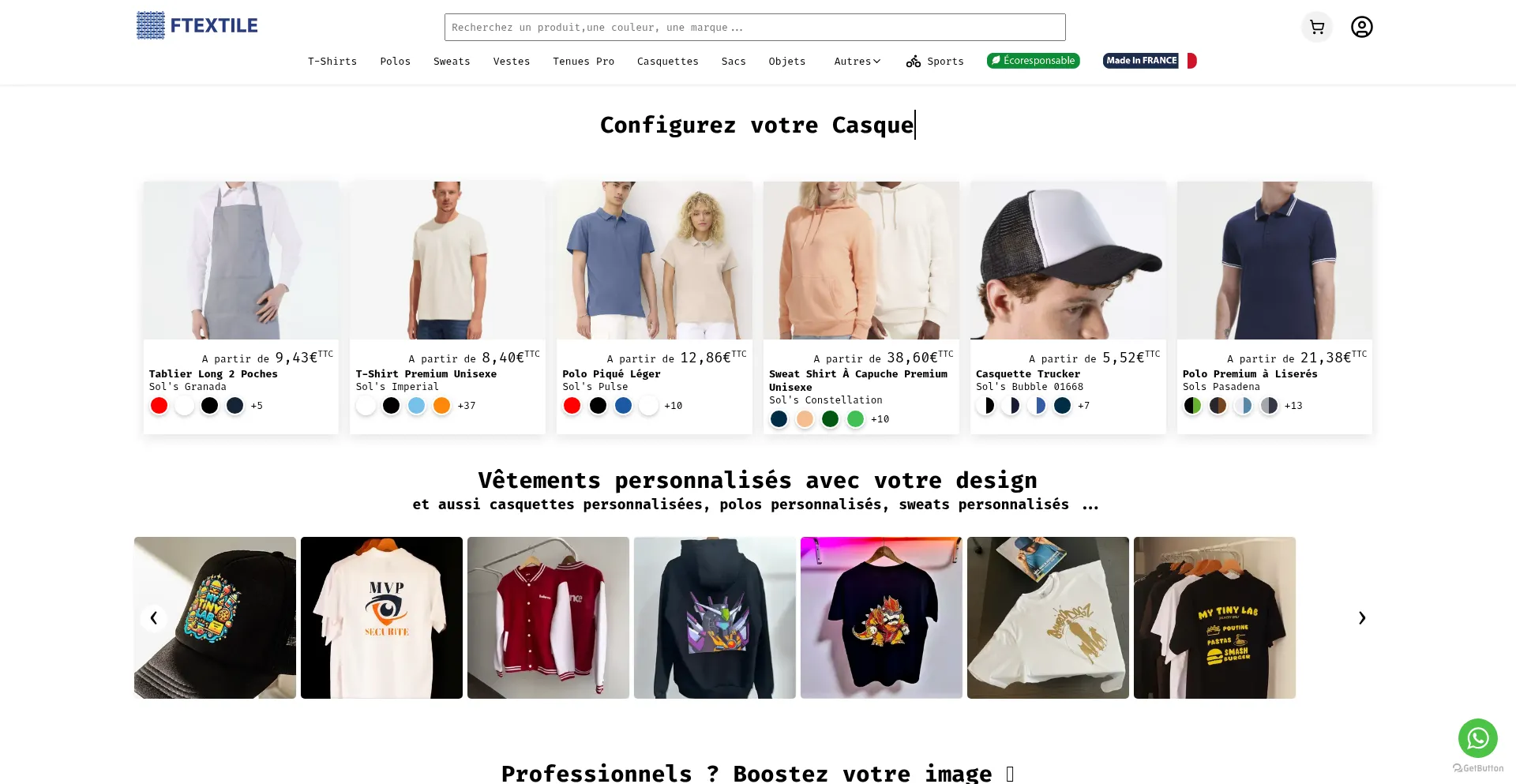The height and width of the screenshot is (784, 1516).
Task: Show +37 more T-Shirt Premium colors
Action: pyautogui.click(x=467, y=406)
